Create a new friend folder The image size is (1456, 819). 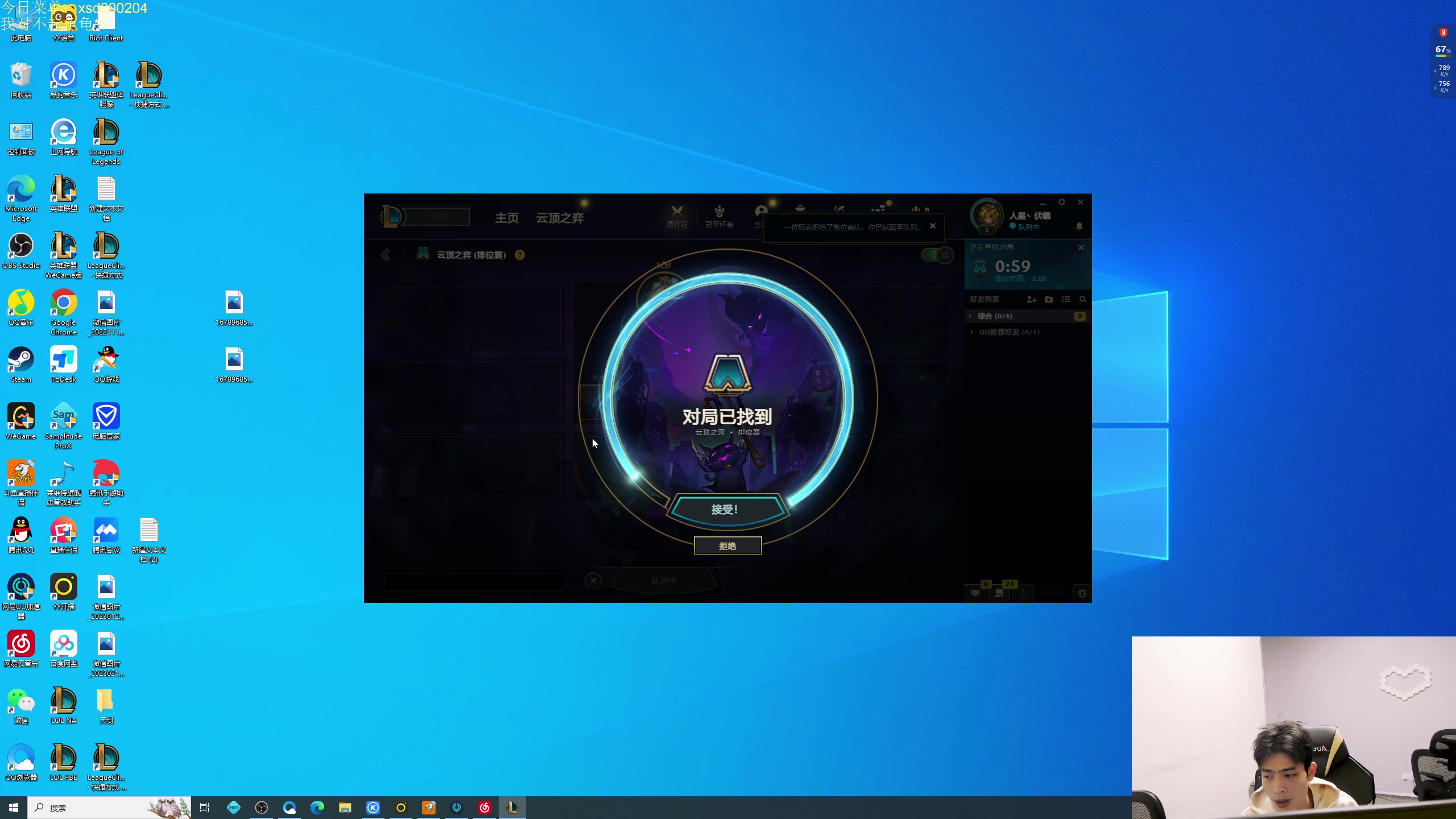point(1049,299)
